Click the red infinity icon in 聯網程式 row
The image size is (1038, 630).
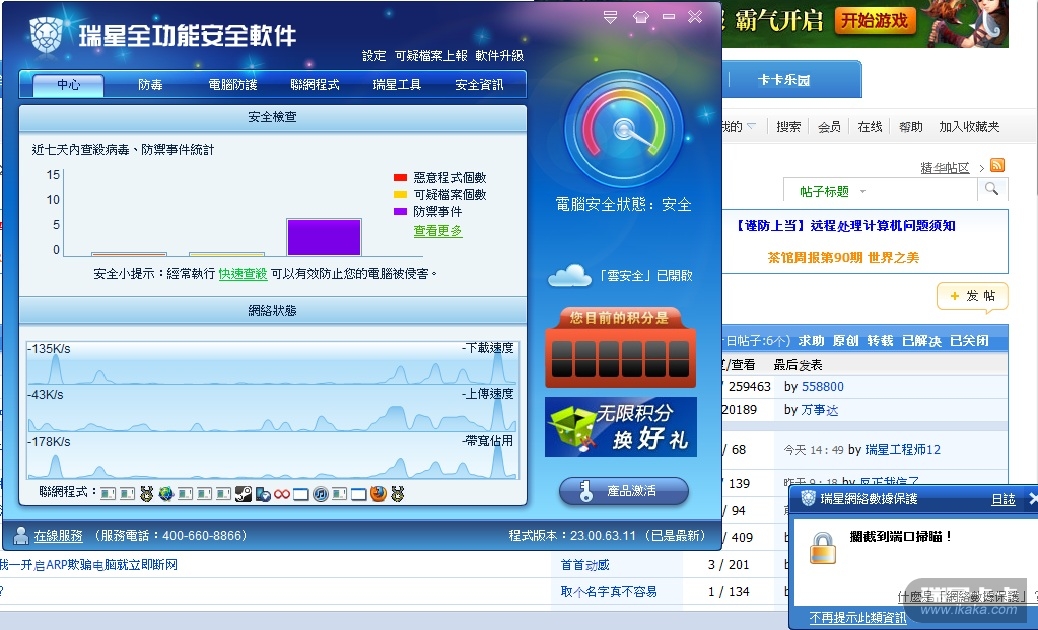pyautogui.click(x=282, y=494)
